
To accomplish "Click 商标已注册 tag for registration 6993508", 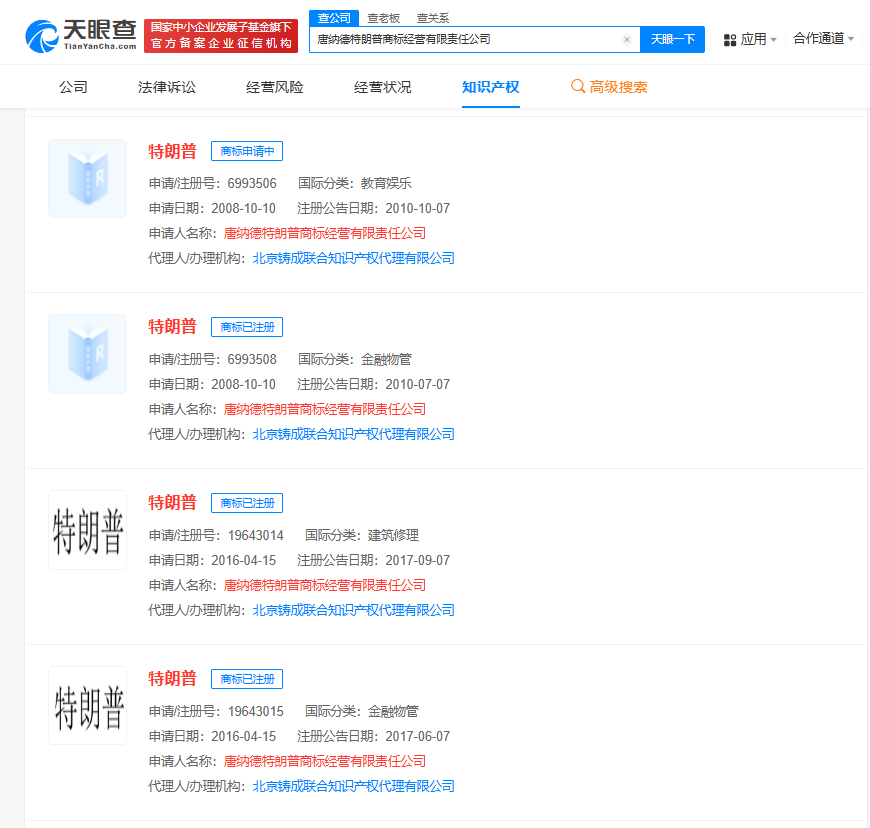I will point(247,327).
